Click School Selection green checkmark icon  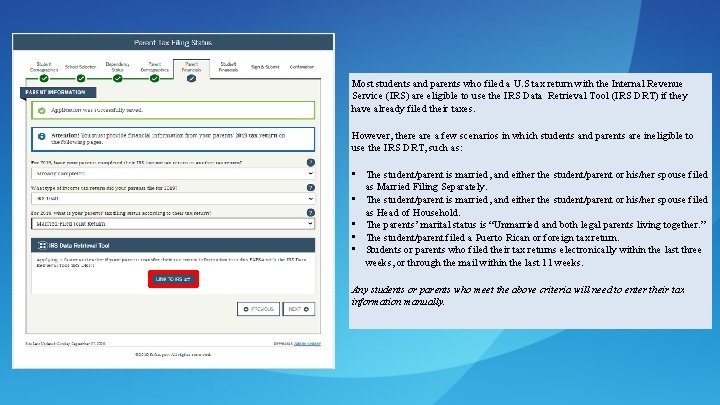point(81,79)
